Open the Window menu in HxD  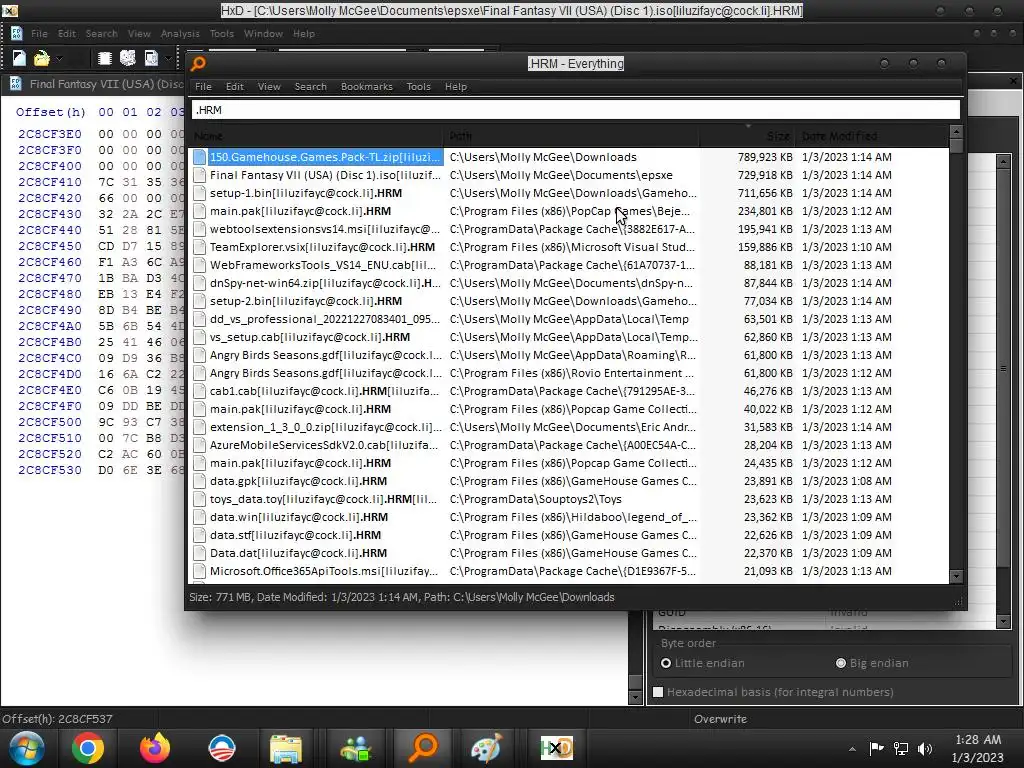(263, 33)
